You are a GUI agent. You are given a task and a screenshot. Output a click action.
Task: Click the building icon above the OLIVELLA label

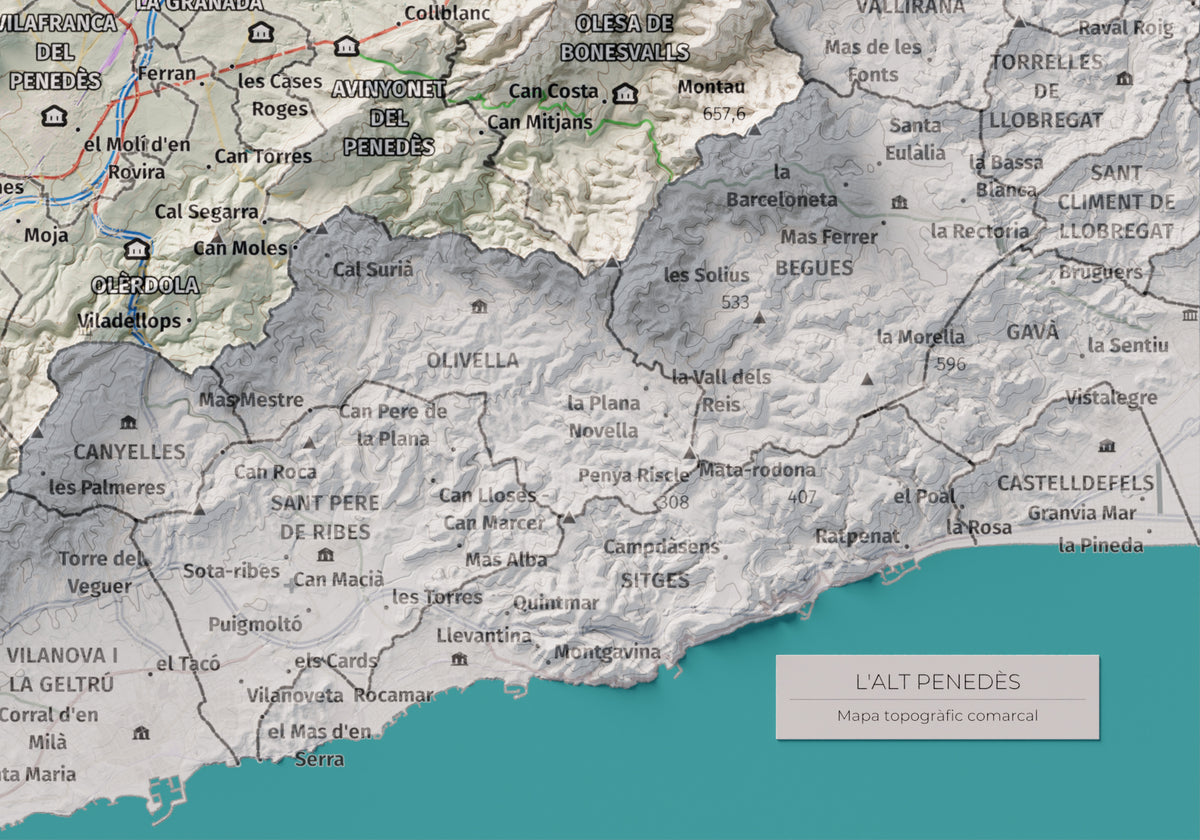[479, 307]
